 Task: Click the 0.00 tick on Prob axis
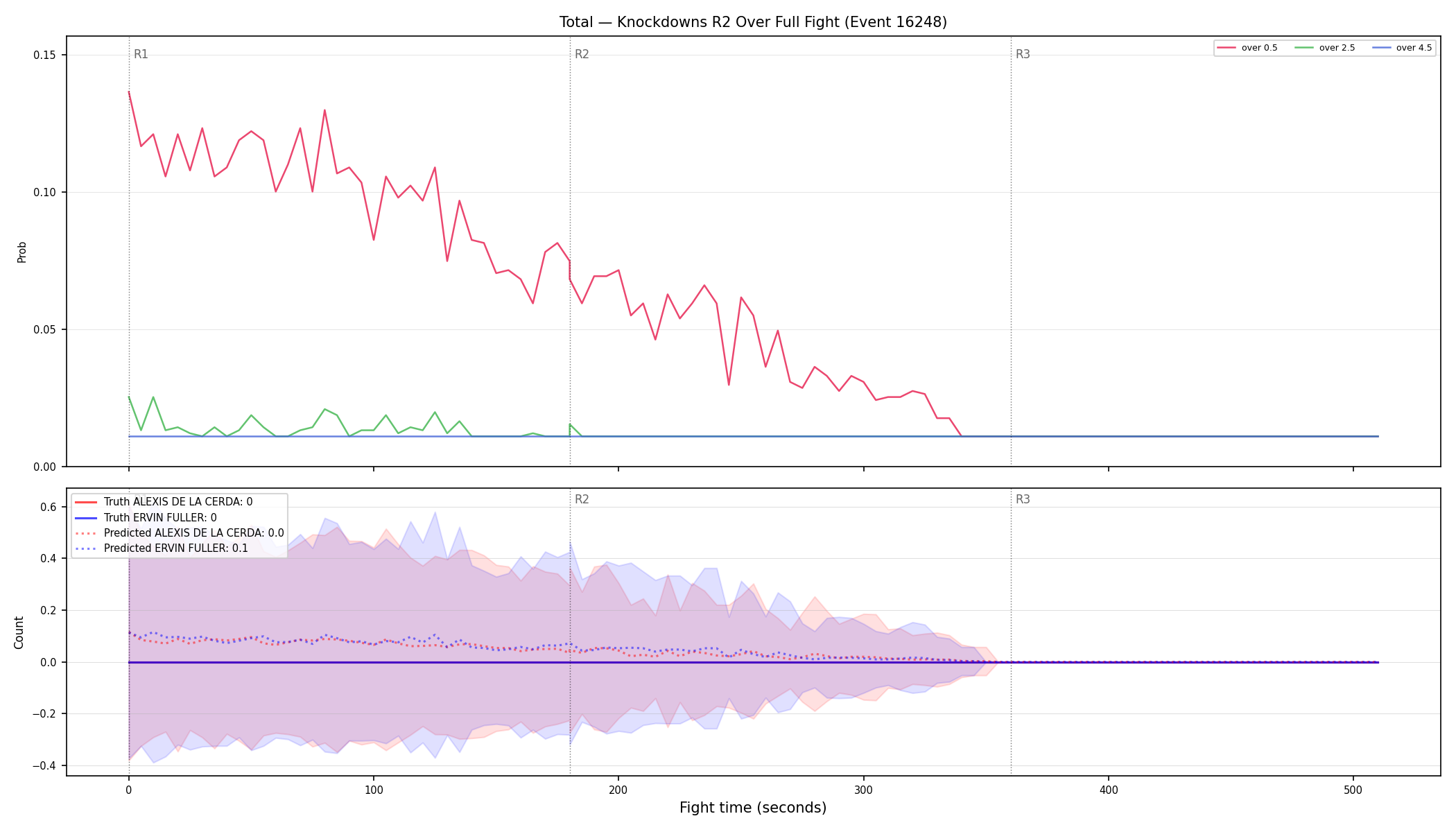tap(46, 467)
